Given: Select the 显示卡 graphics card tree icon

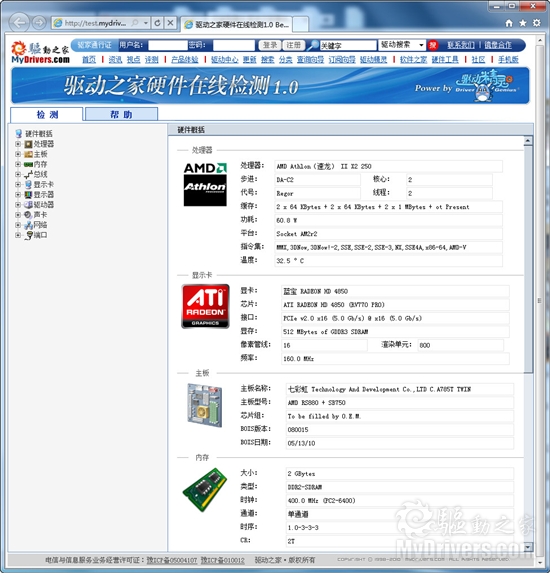Looking at the screenshot, I should pyautogui.click(x=29, y=185).
